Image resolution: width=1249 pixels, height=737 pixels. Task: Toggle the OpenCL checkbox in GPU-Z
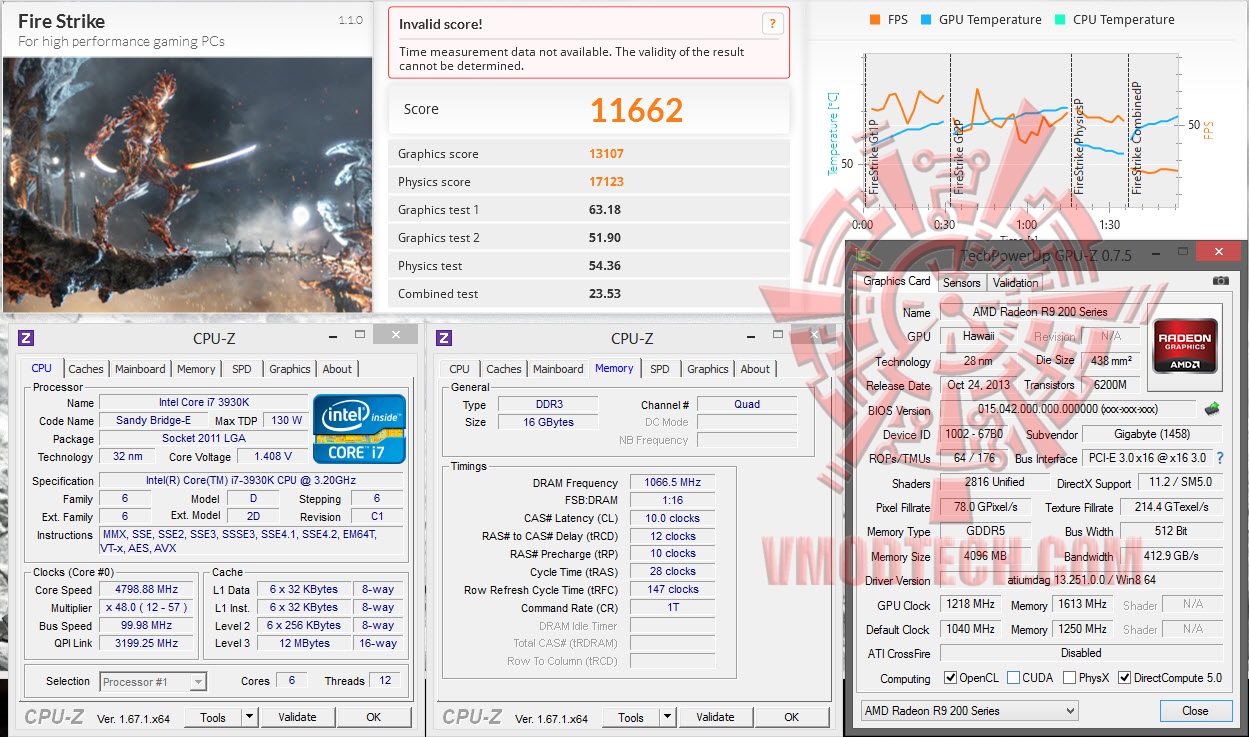pyautogui.click(x=950, y=677)
